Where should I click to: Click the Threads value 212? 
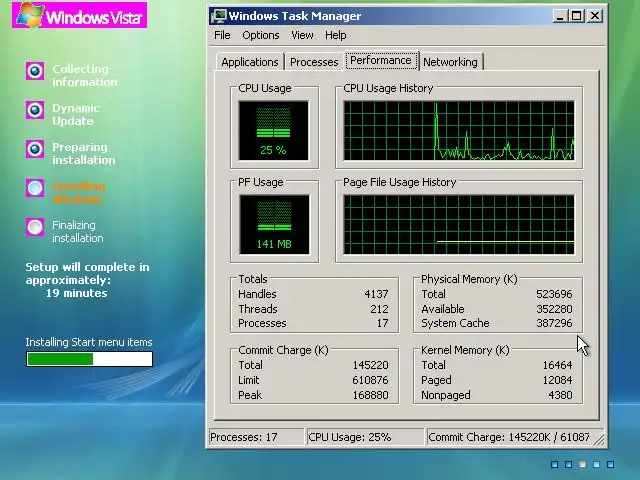click(379, 309)
